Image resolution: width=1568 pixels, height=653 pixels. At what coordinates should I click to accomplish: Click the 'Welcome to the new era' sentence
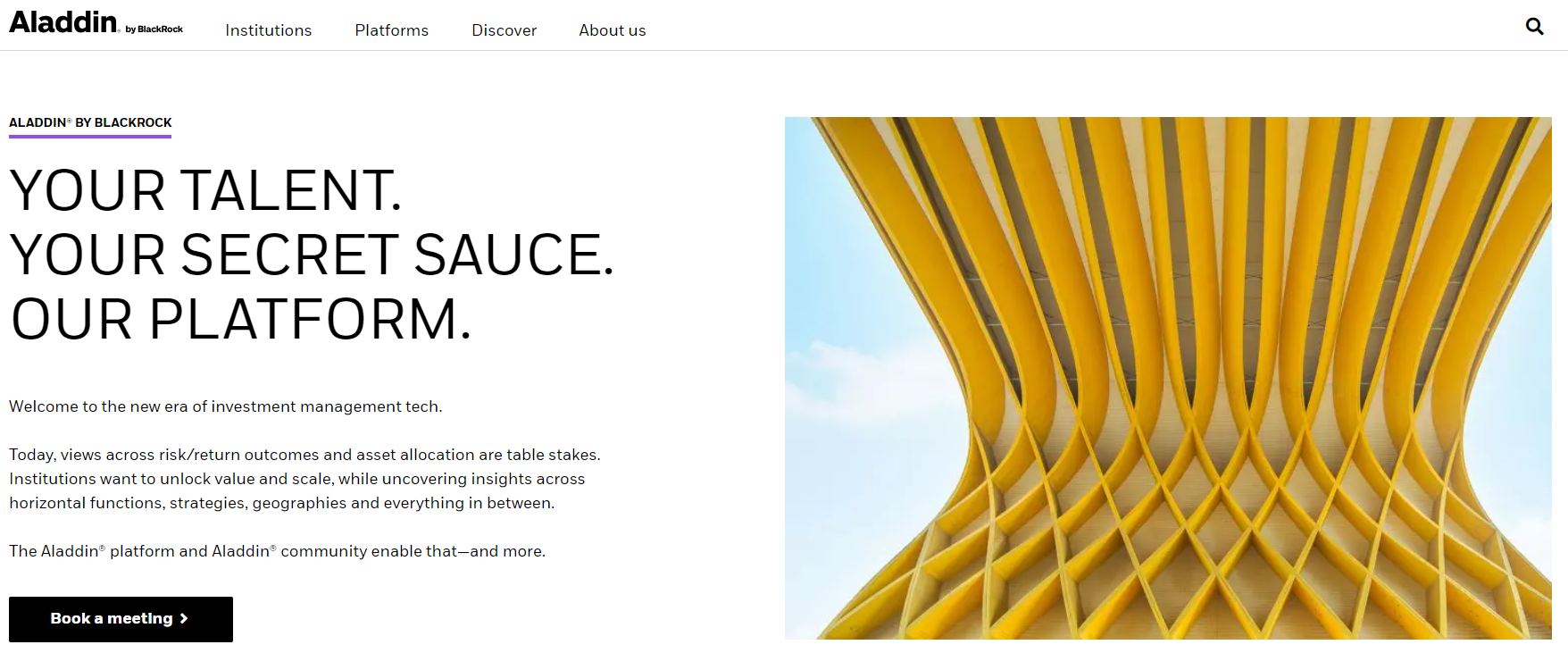pos(226,406)
